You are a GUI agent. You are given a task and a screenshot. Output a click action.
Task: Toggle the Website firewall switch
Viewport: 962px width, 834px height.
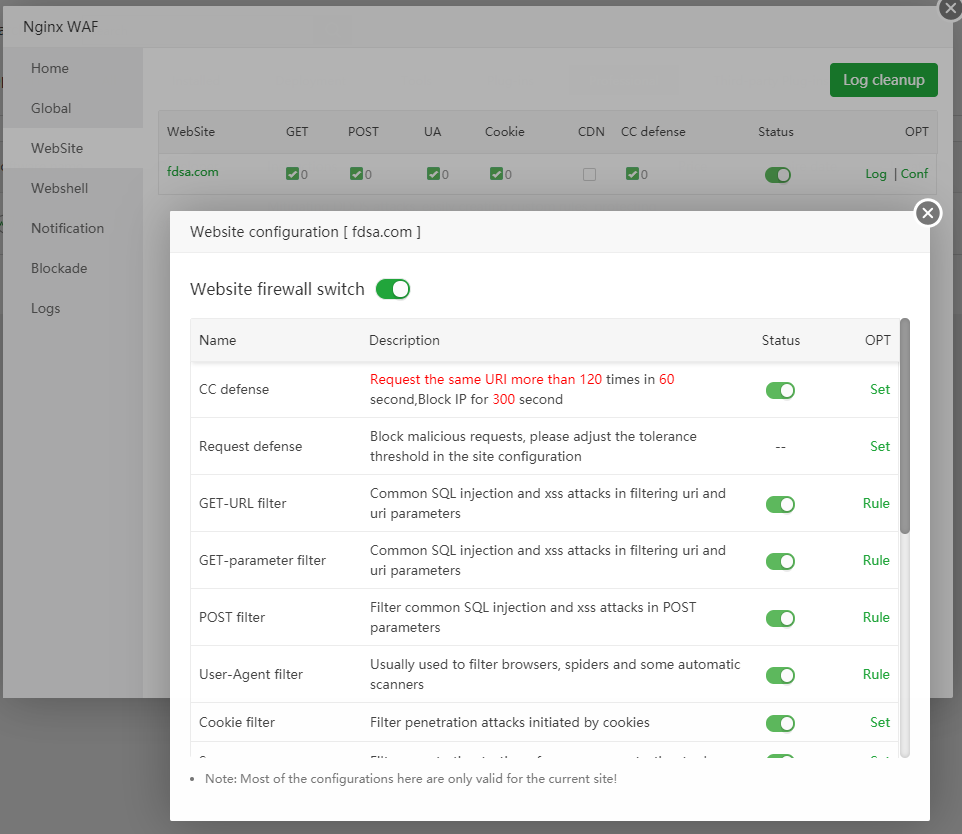393,289
